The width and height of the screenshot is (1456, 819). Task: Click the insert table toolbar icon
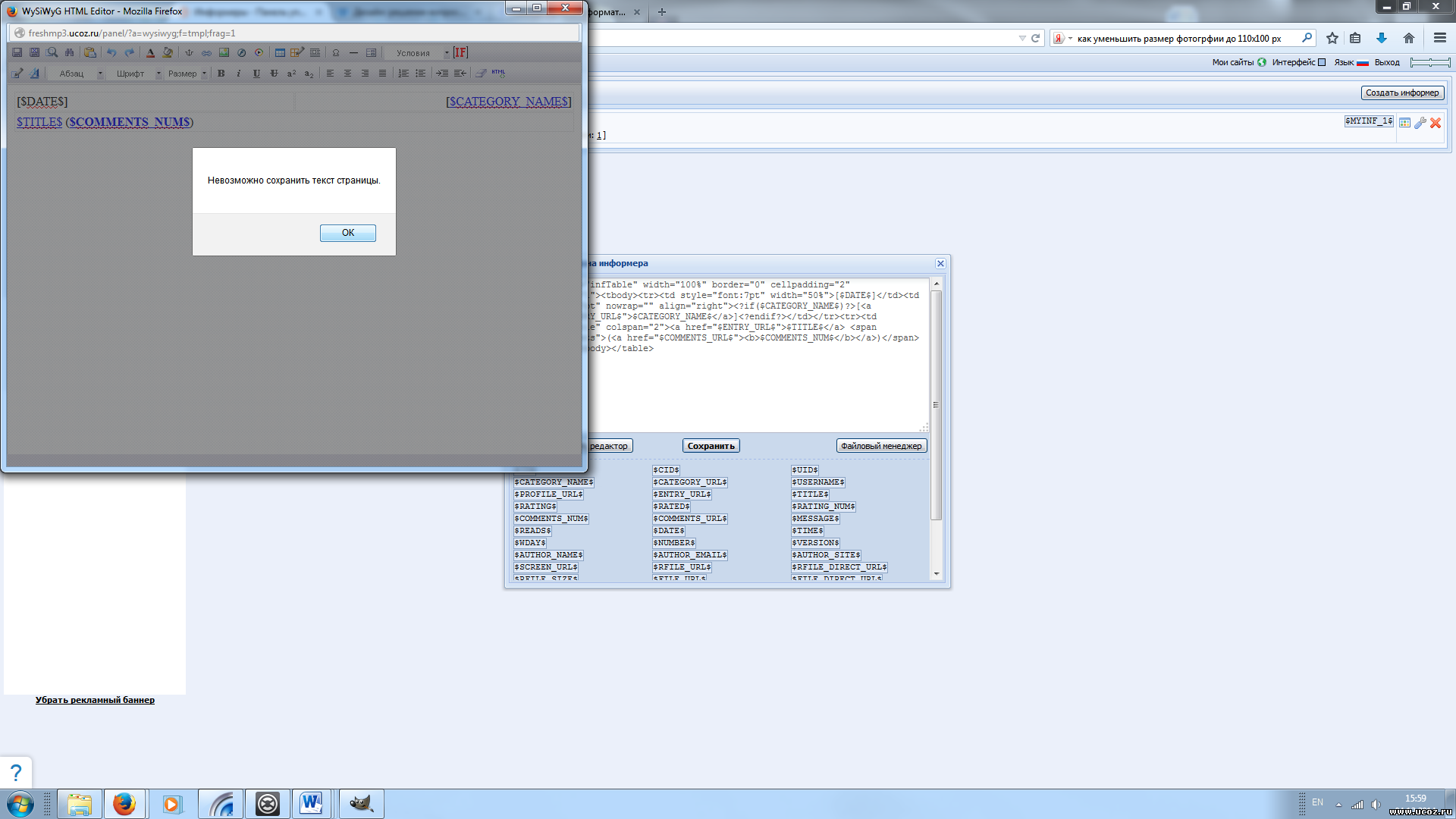click(x=280, y=53)
